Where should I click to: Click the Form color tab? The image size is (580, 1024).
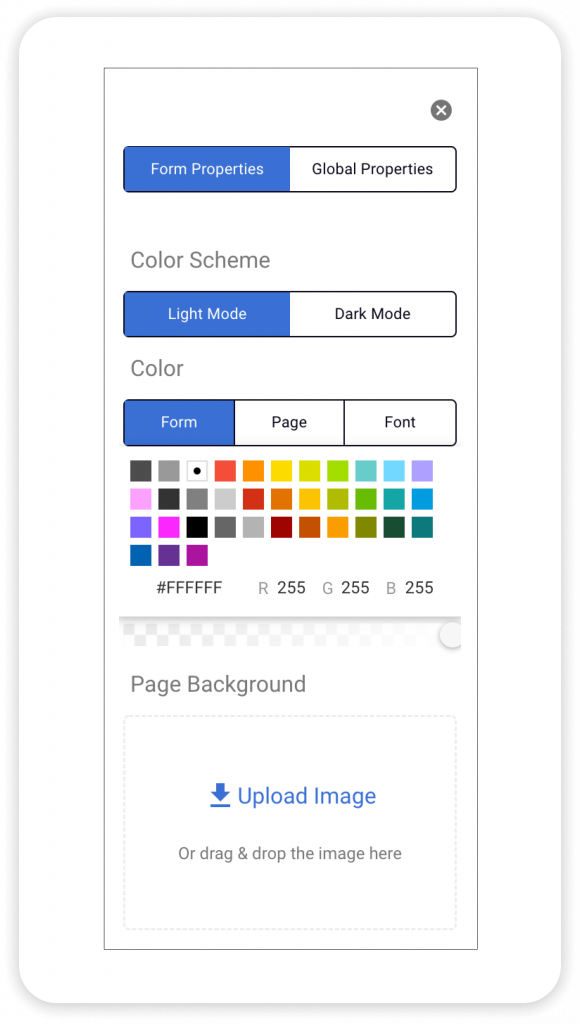coord(178,422)
